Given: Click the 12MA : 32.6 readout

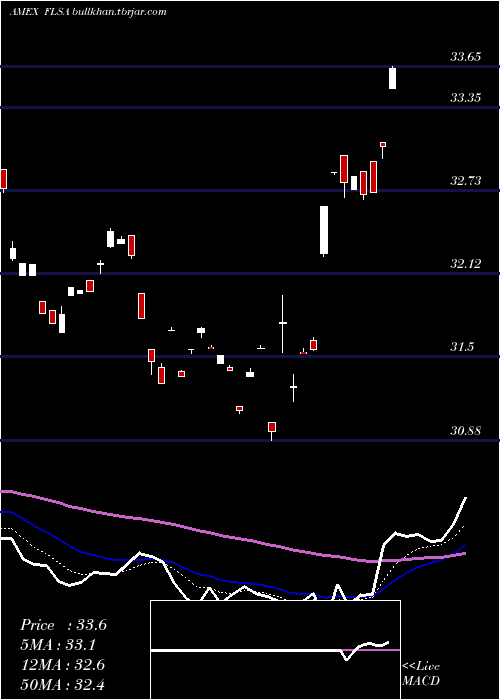Looking at the screenshot, I should coord(63,665).
